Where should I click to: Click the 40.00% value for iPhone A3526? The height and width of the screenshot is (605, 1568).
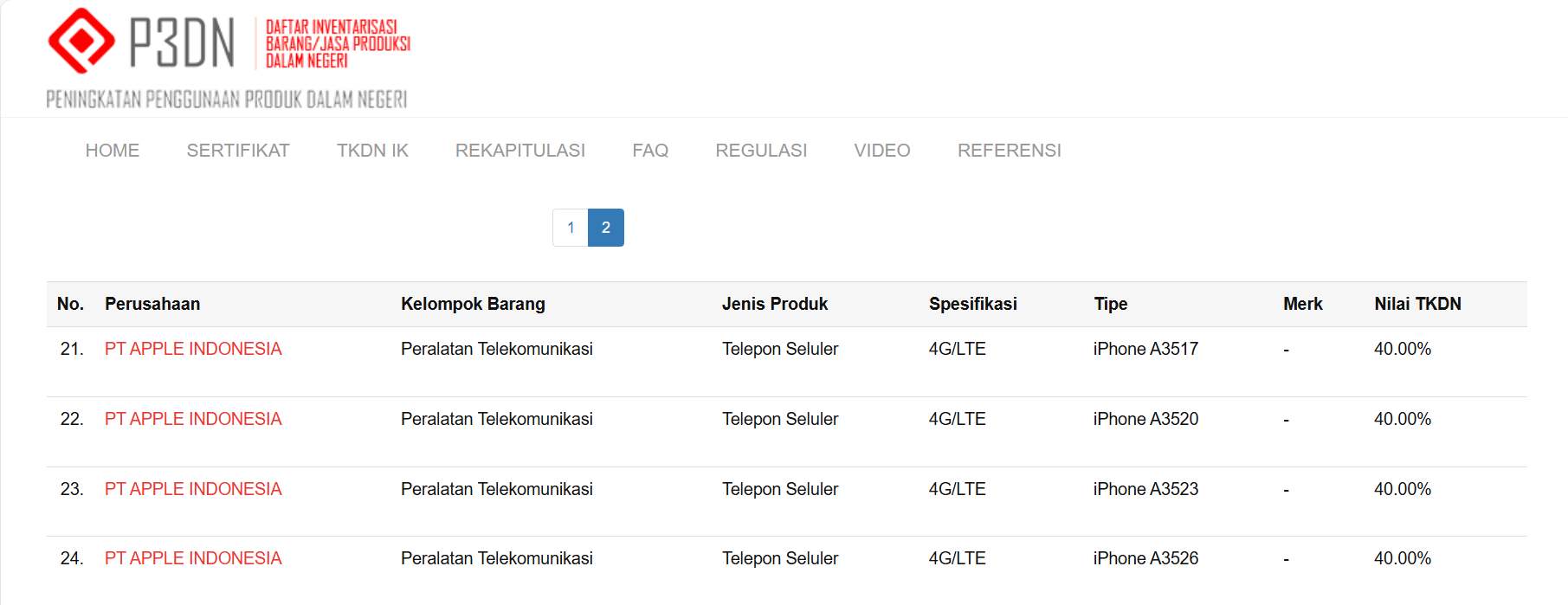click(x=1403, y=558)
